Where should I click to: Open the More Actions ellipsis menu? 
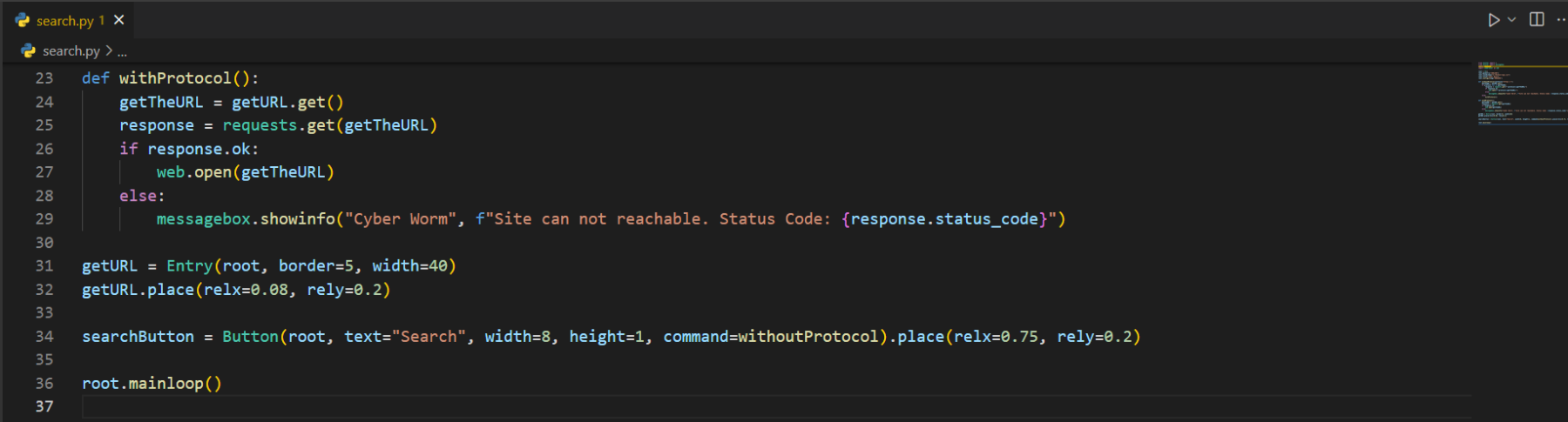[x=1560, y=20]
